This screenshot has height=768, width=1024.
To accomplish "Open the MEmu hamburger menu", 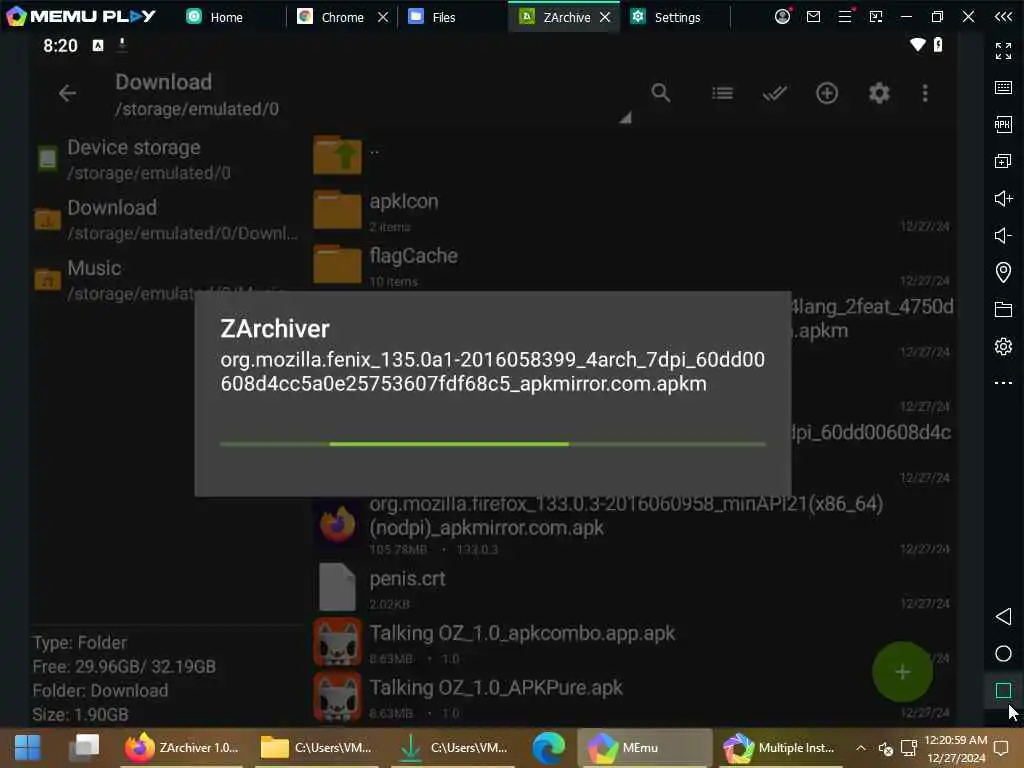I will 845,16.
